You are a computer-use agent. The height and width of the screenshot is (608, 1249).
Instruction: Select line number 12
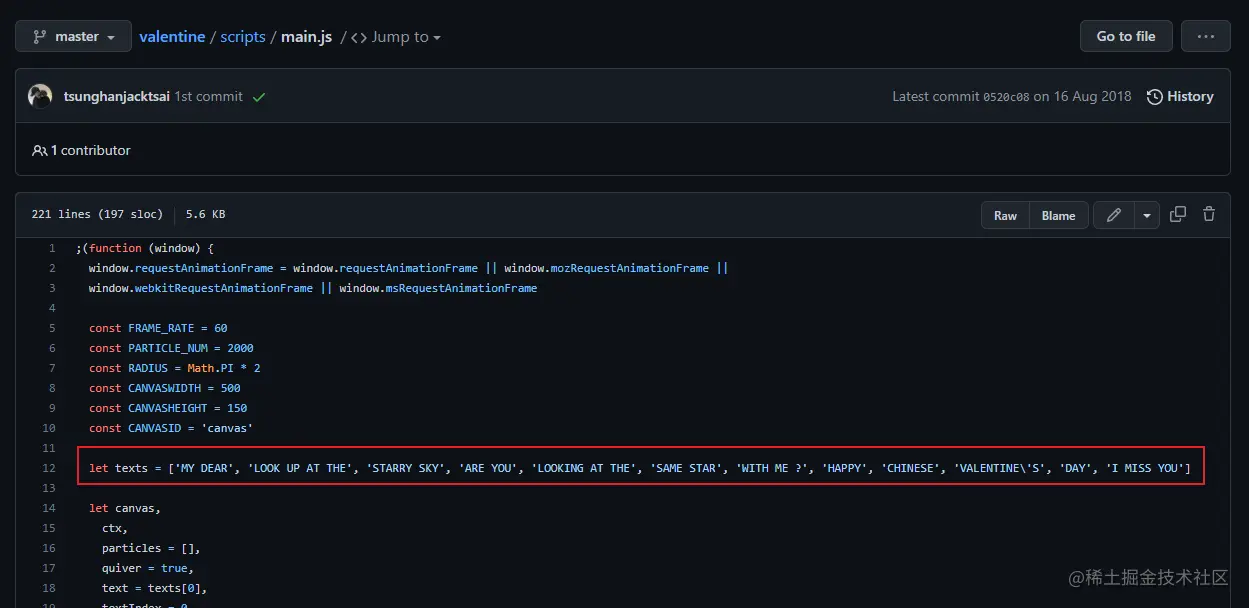[x=49, y=468]
